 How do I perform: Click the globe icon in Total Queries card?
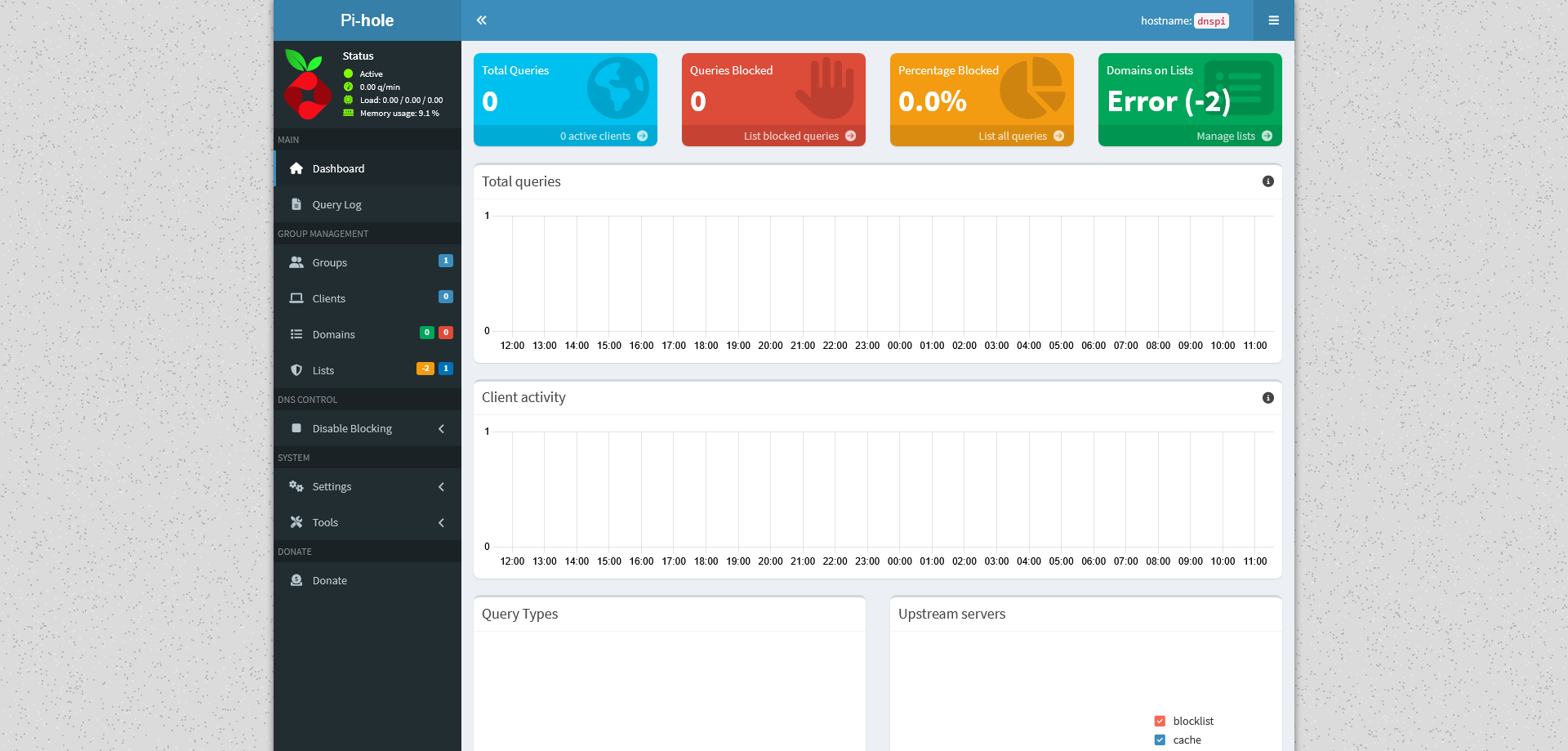click(618, 88)
